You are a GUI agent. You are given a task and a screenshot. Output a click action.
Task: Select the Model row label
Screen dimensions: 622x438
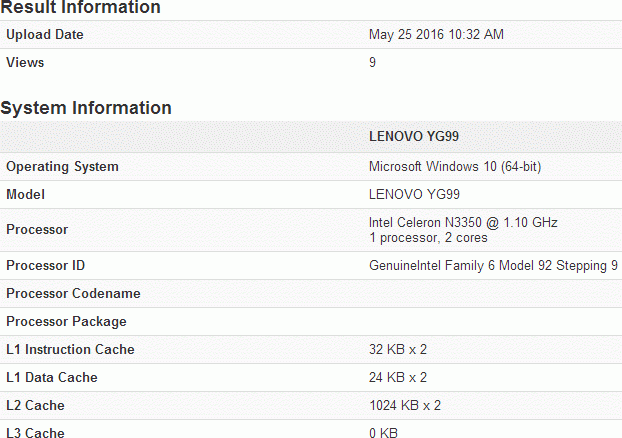point(25,194)
